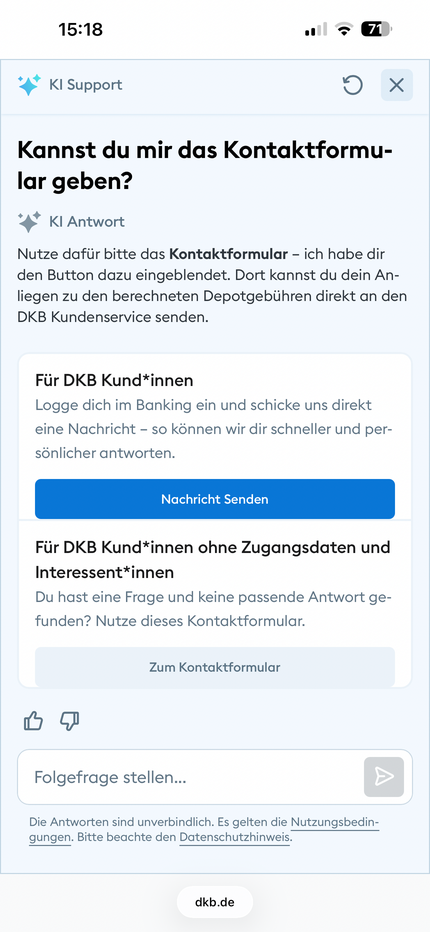This screenshot has height=932, width=430.
Task: Tap the battery indicator in status bar
Action: click(x=376, y=29)
